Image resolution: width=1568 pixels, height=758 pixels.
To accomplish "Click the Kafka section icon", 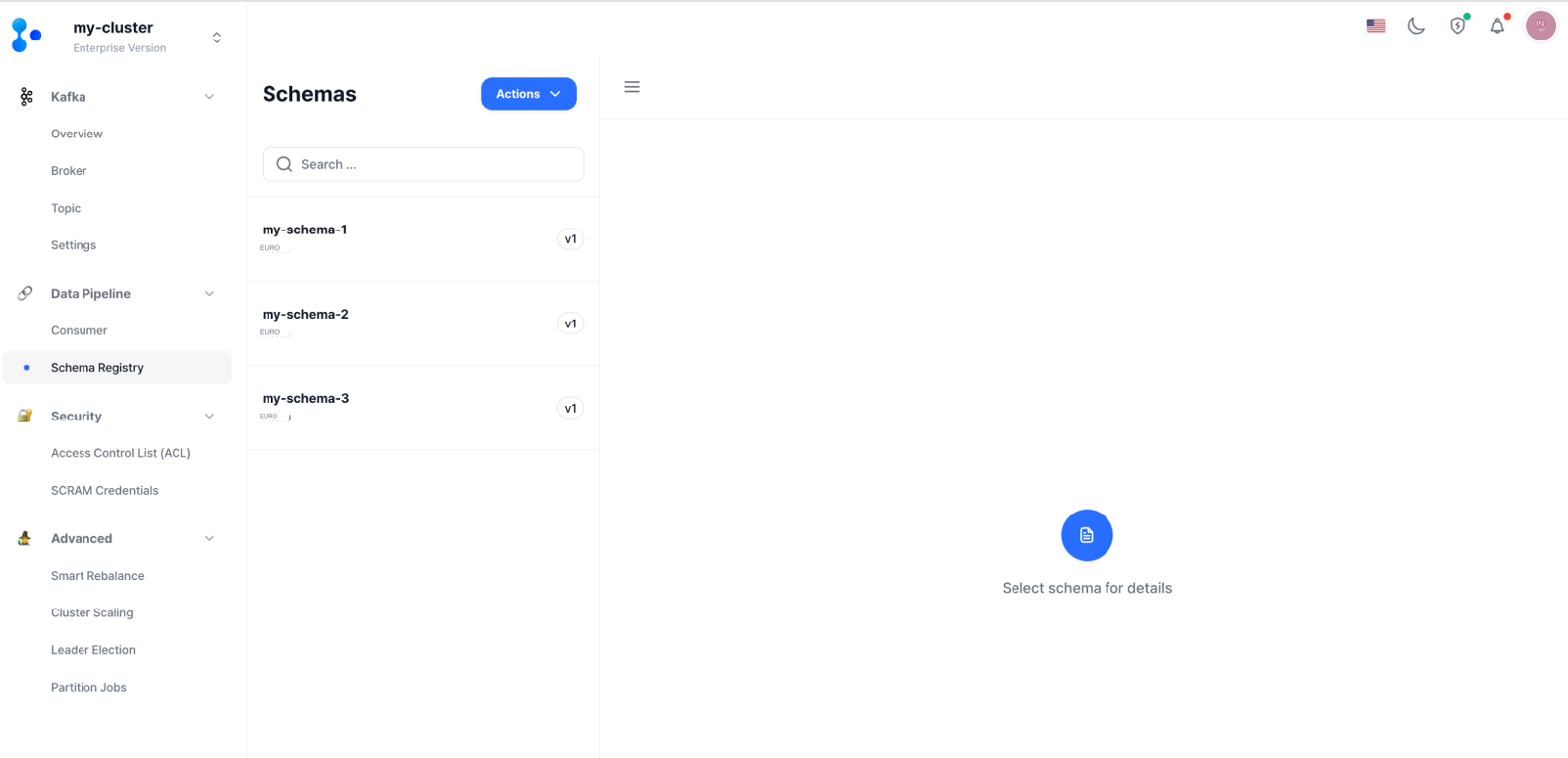I will click(26, 97).
